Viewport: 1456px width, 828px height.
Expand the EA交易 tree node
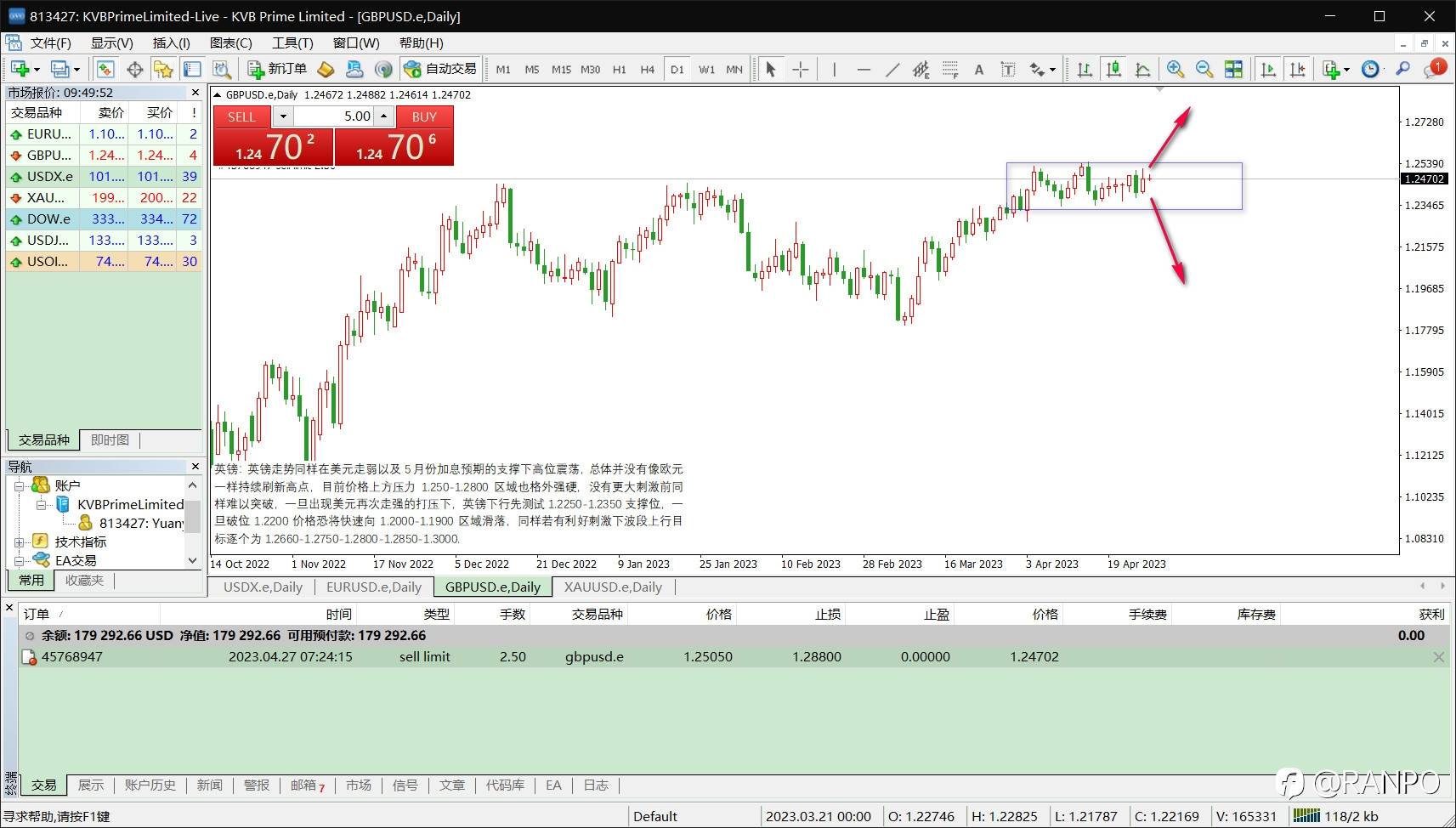pos(19,560)
